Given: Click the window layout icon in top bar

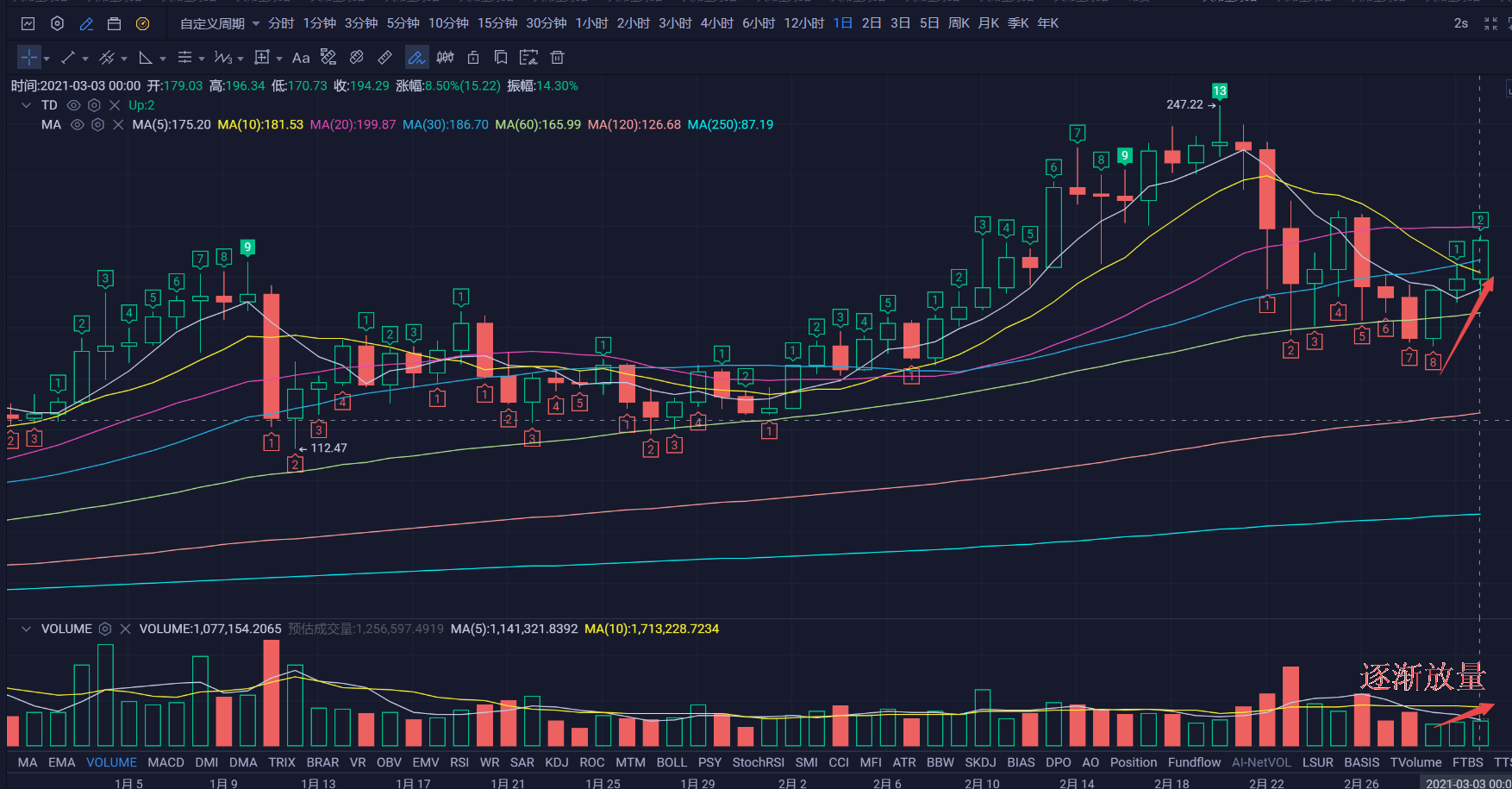Looking at the screenshot, I should 114,23.
